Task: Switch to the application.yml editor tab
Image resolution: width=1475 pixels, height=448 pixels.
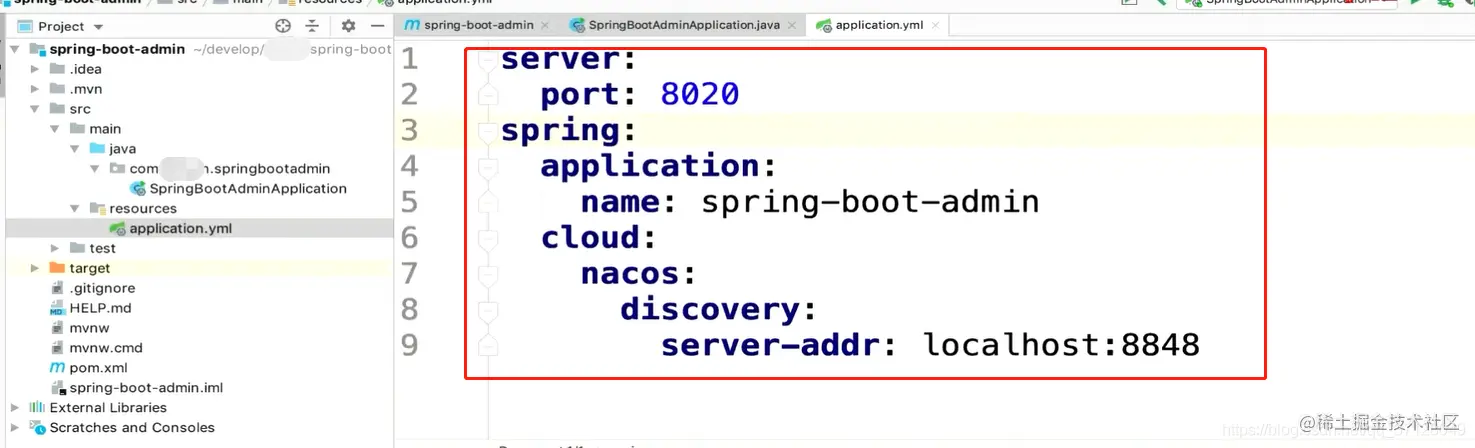Action: [x=878, y=25]
